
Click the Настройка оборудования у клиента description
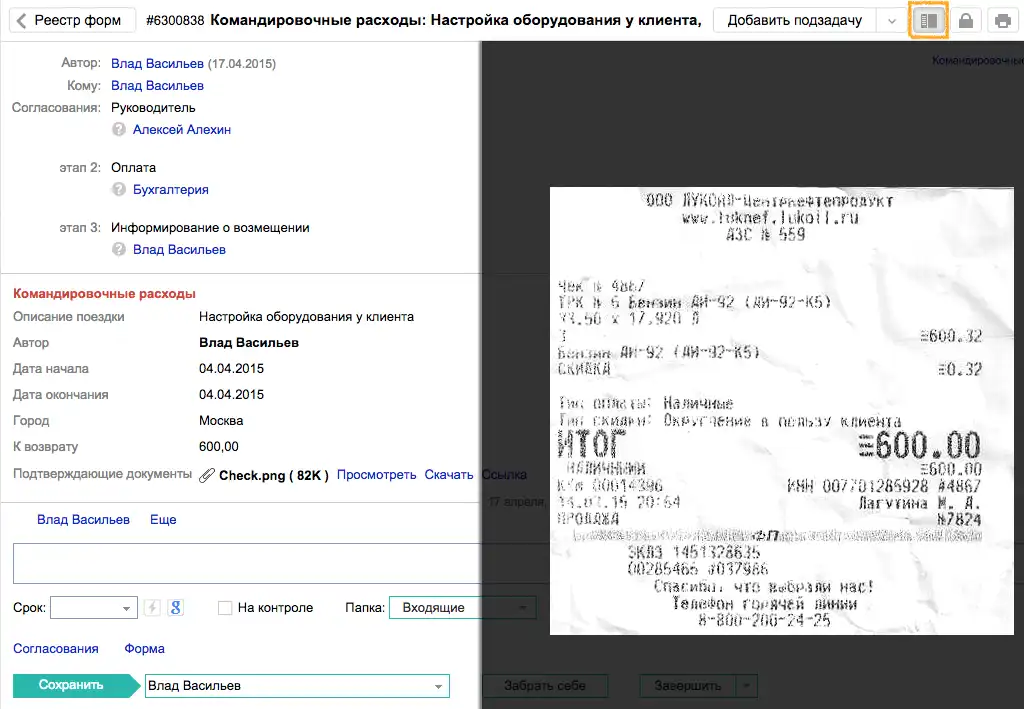[306, 317]
